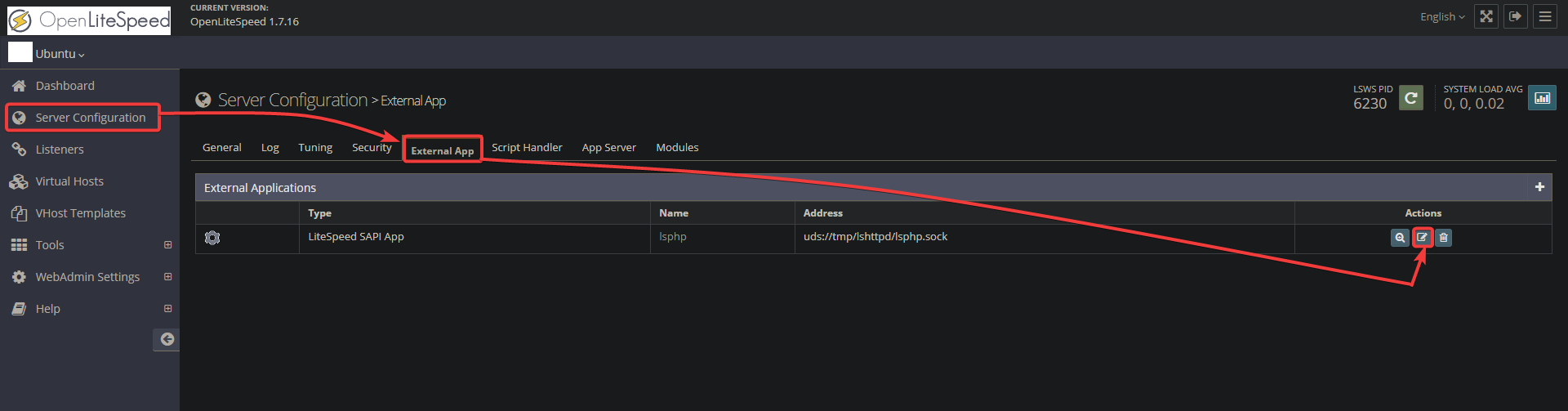The image size is (1568, 411).
Task: Switch to the Tuning tab
Action: [315, 148]
